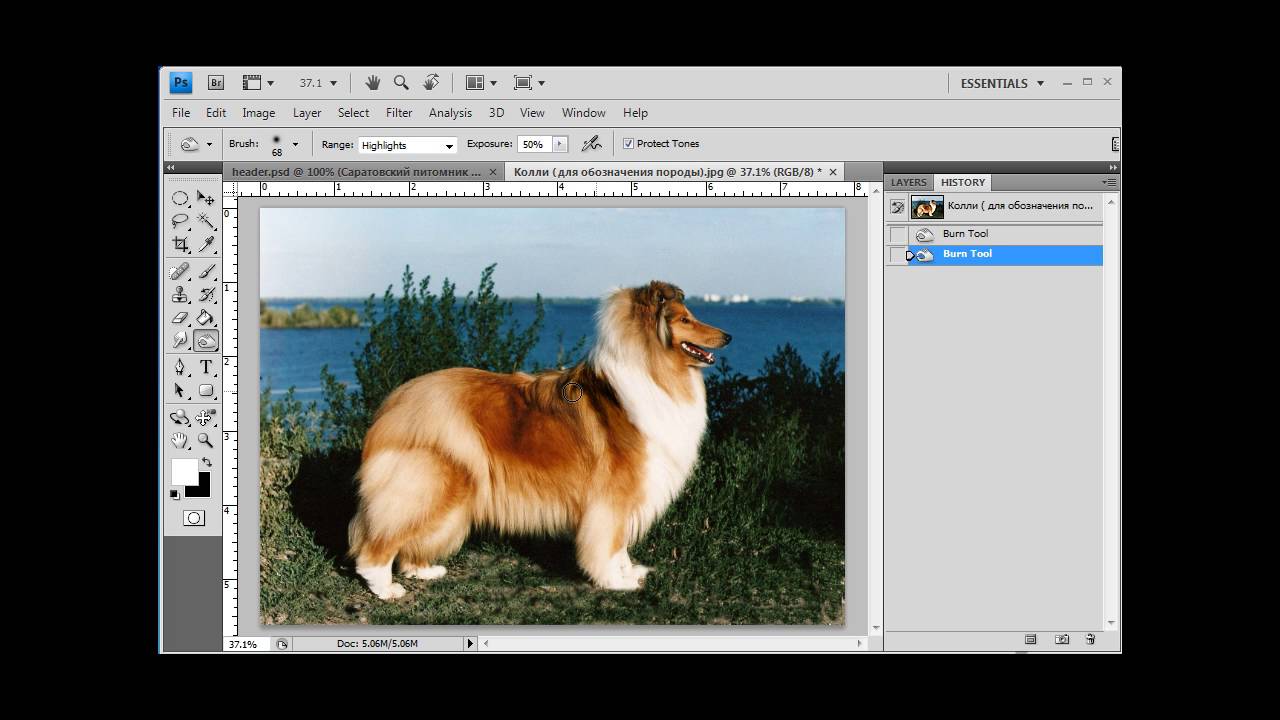This screenshot has width=1280, height=720.
Task: Open the Brush preset picker dropdown
Action: coord(294,144)
